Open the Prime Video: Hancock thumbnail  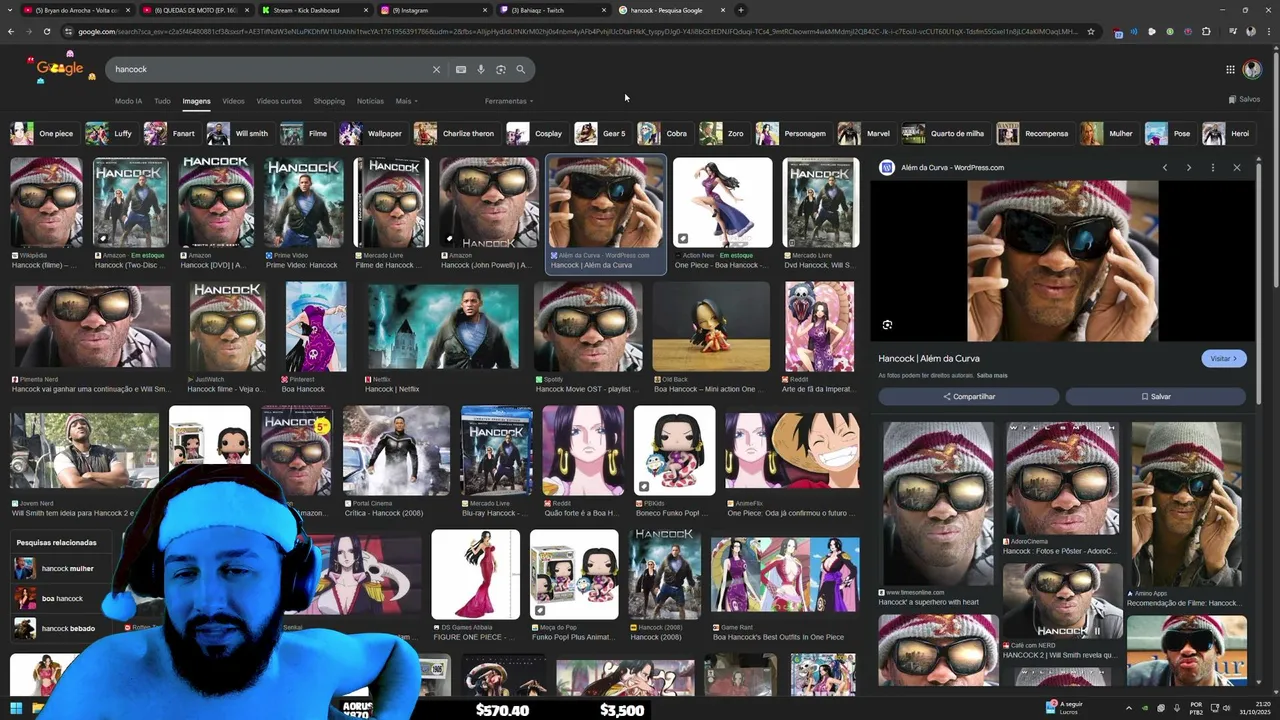(x=303, y=203)
